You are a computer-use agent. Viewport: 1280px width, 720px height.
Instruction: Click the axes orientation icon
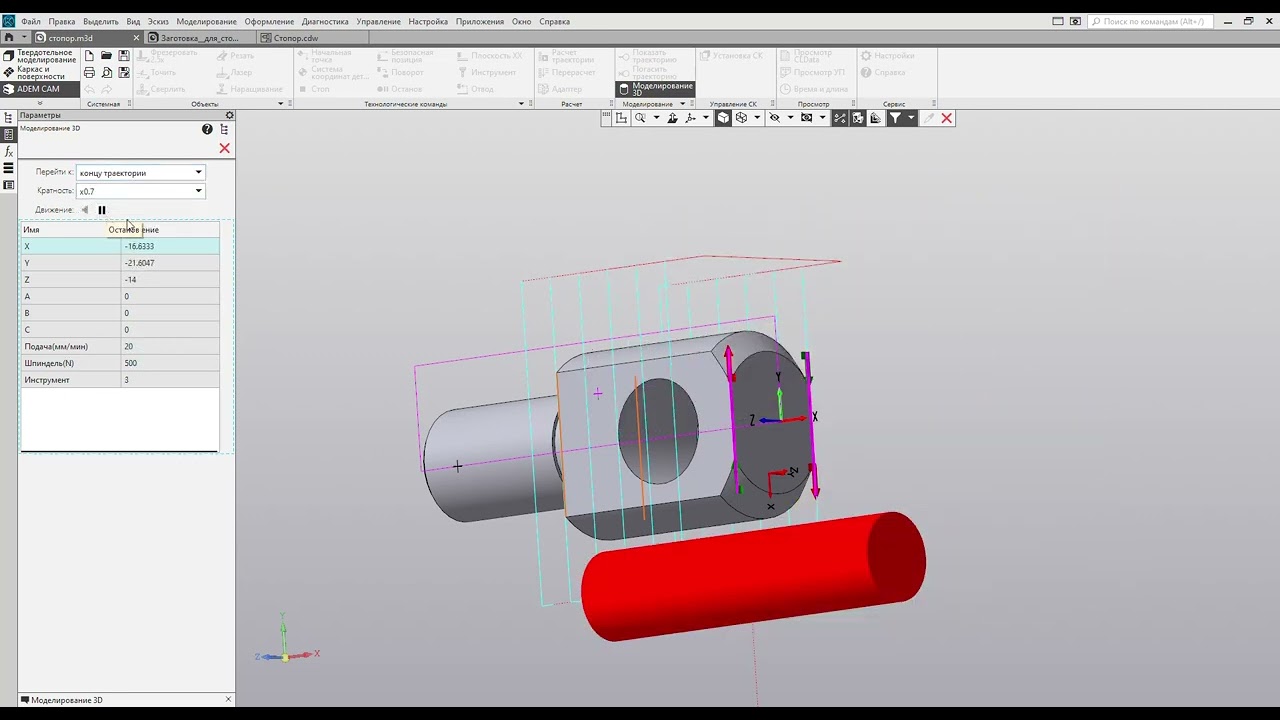[690, 118]
